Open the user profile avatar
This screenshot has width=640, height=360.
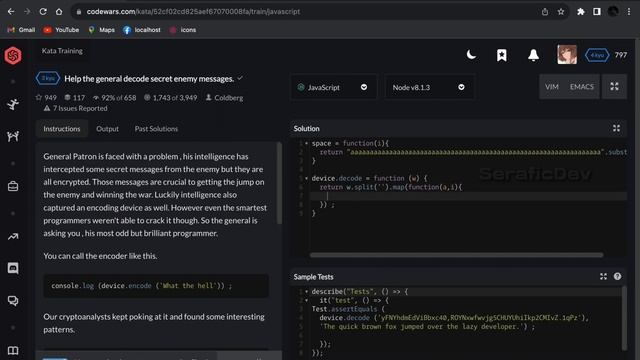[x=567, y=55]
